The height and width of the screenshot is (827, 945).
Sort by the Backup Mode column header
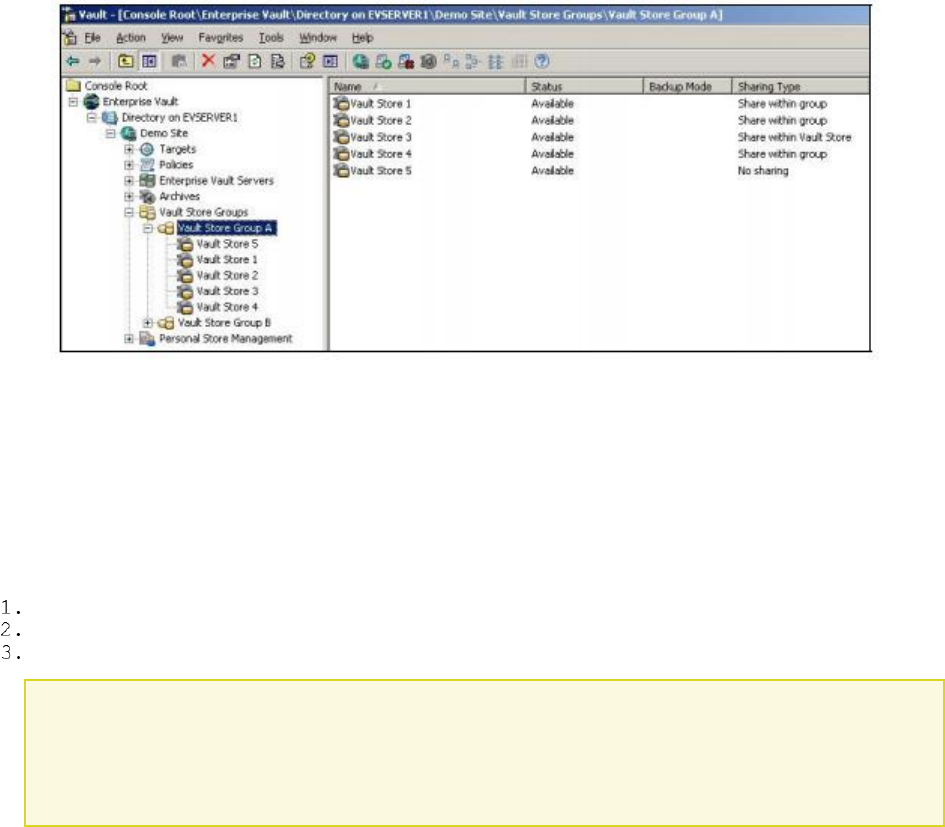coord(687,86)
